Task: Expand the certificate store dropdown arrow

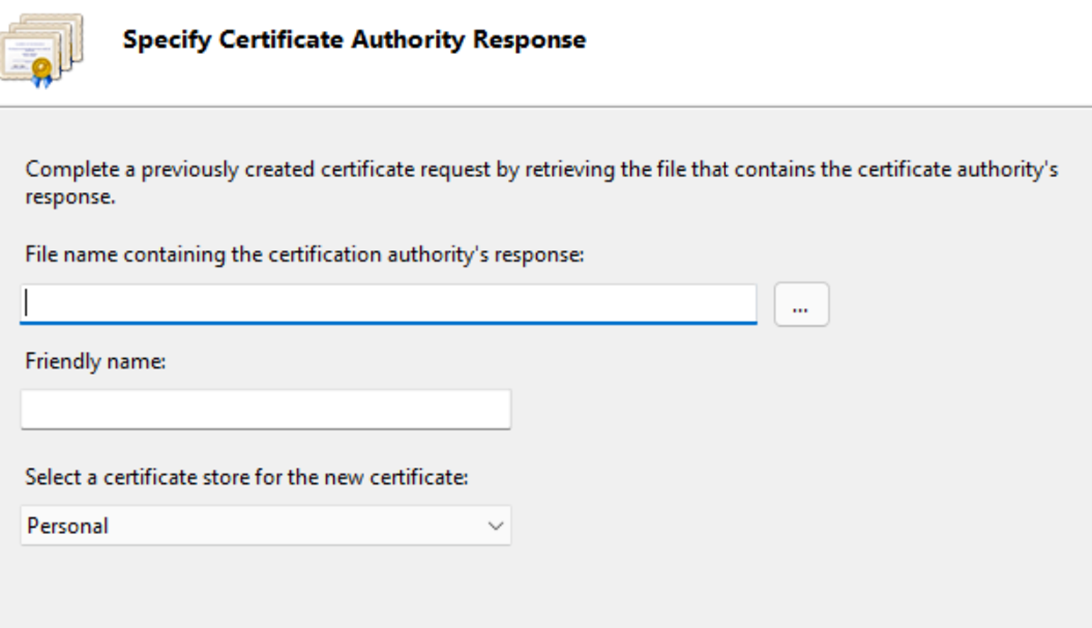Action: [495, 526]
